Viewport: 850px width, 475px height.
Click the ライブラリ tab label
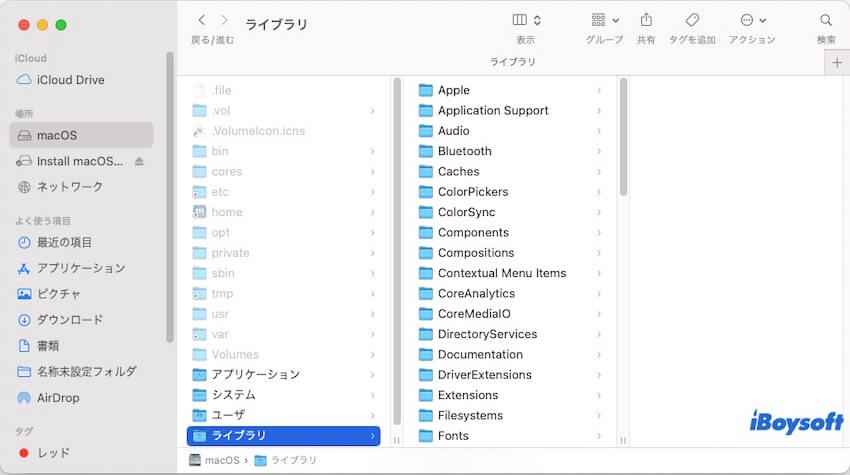coord(512,62)
